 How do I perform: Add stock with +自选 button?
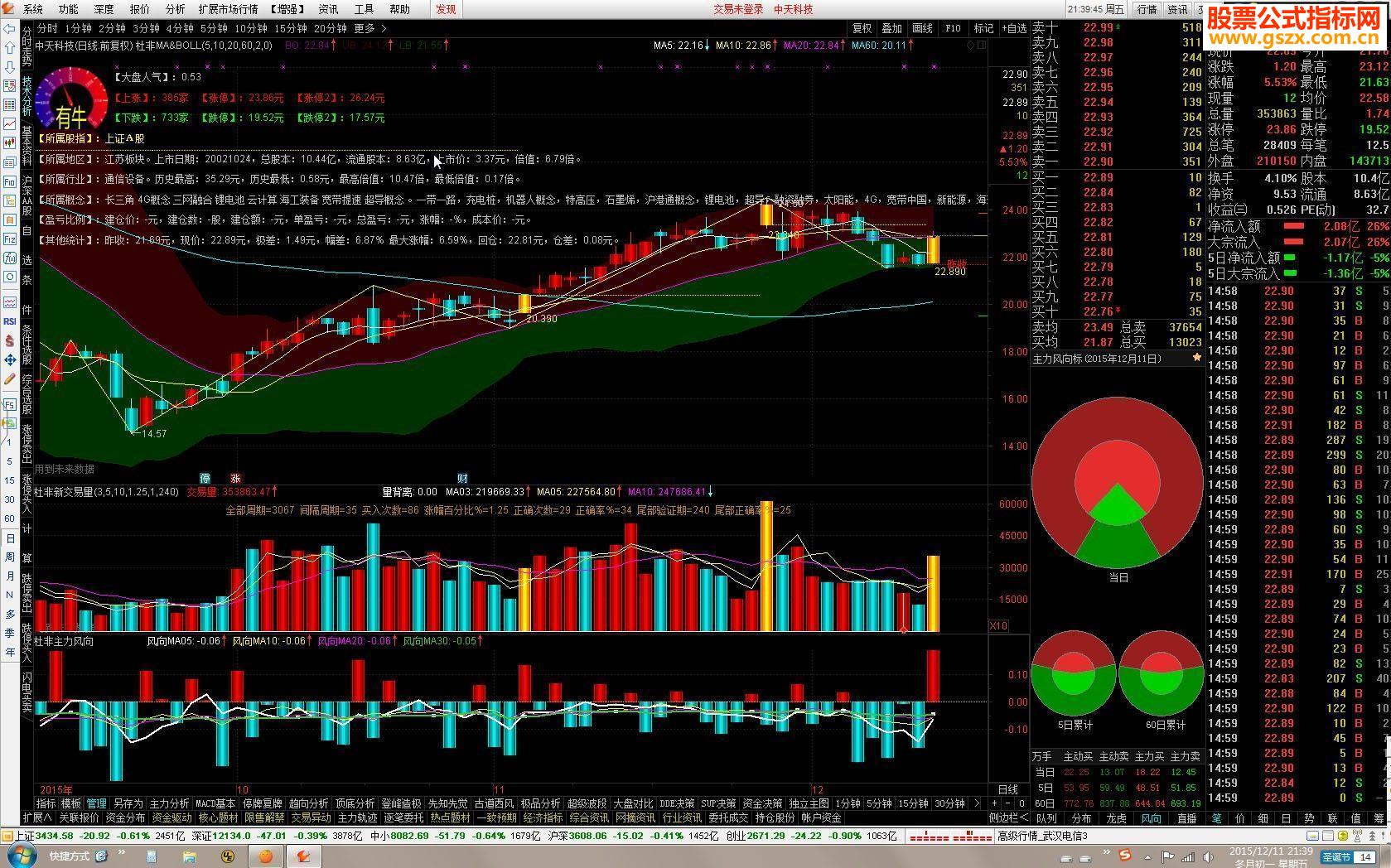[x=1014, y=28]
